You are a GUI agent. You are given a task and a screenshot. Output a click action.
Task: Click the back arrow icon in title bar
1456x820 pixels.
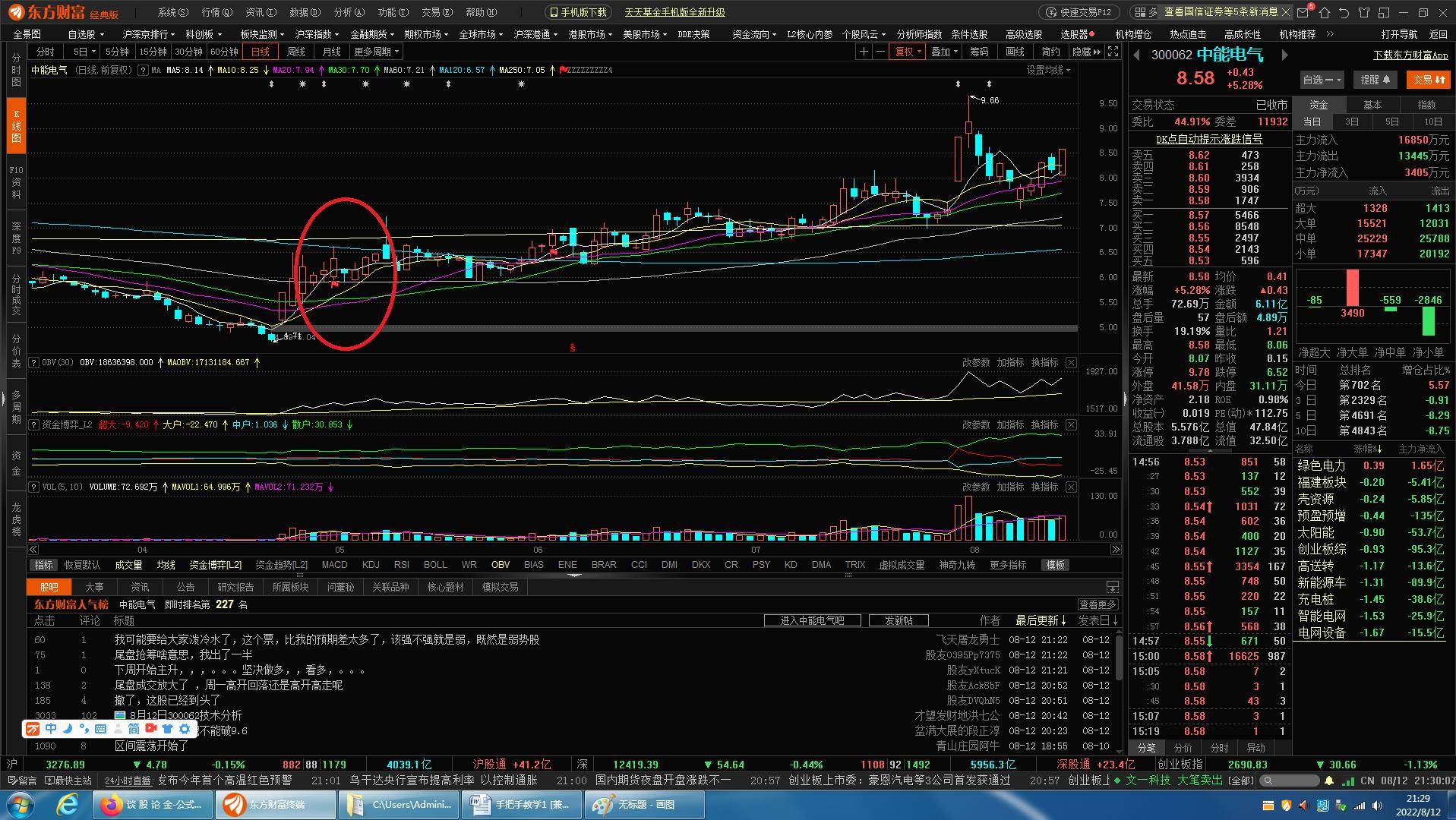[x=1344, y=12]
